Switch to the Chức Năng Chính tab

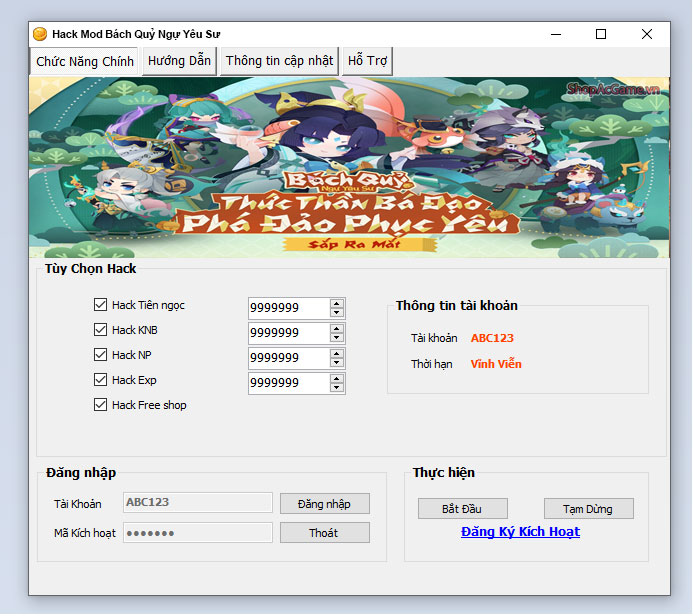tap(84, 61)
